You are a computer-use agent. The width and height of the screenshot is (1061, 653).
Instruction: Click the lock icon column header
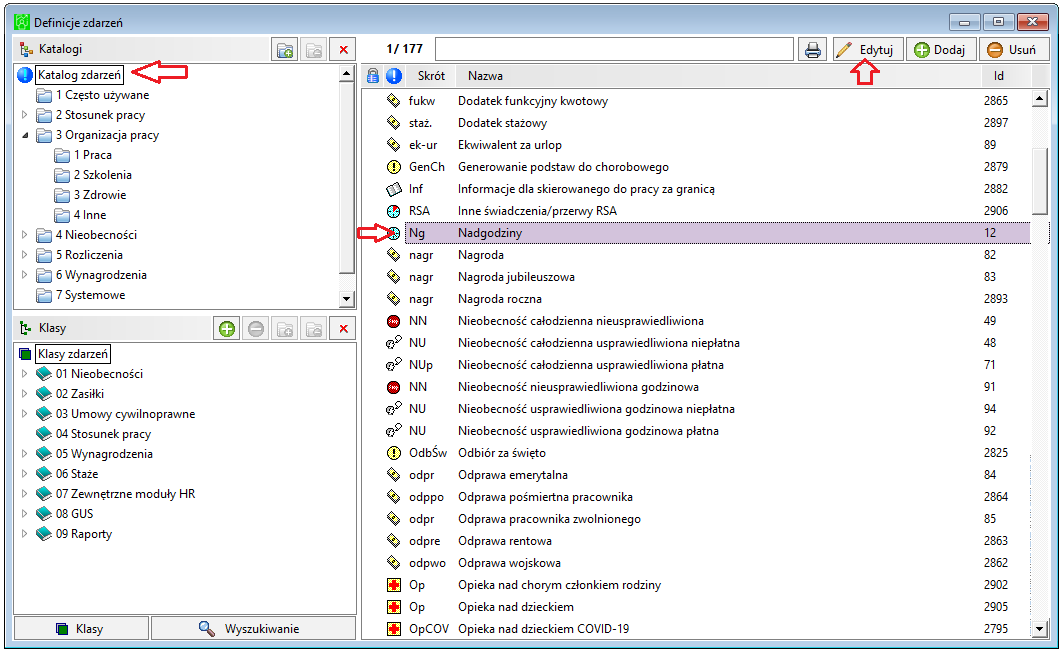click(372, 76)
